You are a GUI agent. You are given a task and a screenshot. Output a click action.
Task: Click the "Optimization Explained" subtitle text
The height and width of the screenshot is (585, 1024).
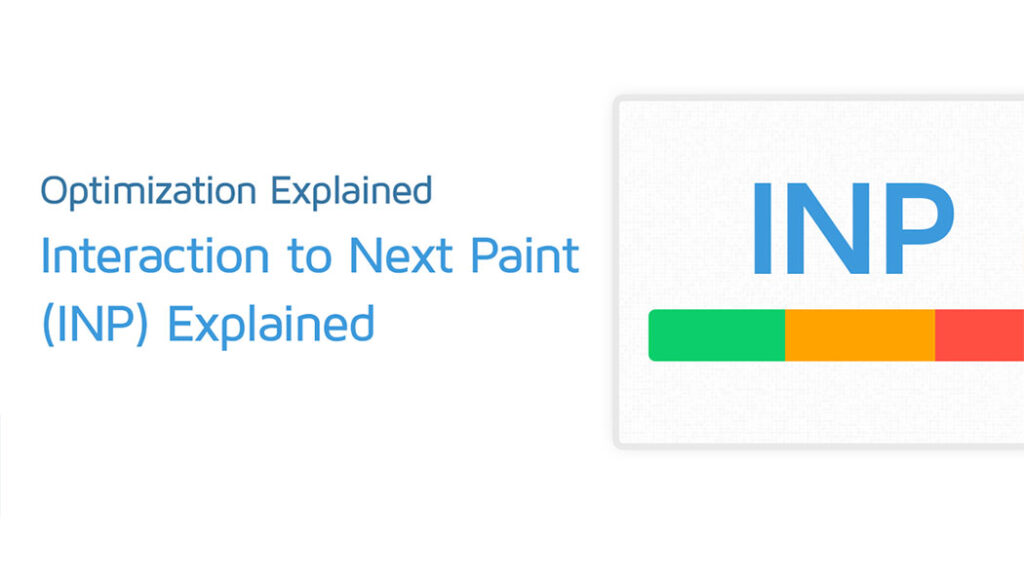[236, 190]
